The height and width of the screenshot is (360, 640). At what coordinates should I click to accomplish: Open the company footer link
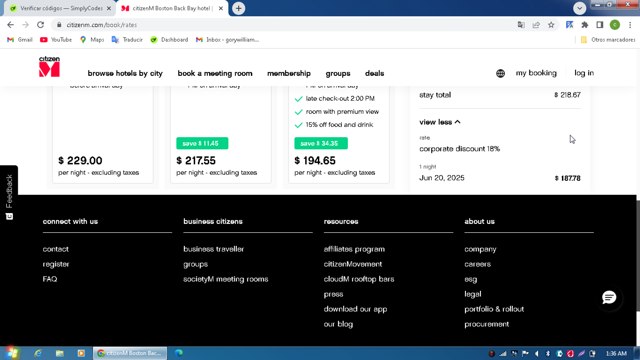click(480, 249)
